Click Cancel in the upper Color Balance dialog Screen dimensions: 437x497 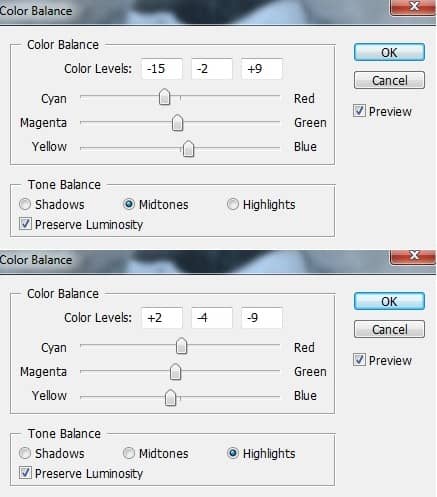click(389, 80)
